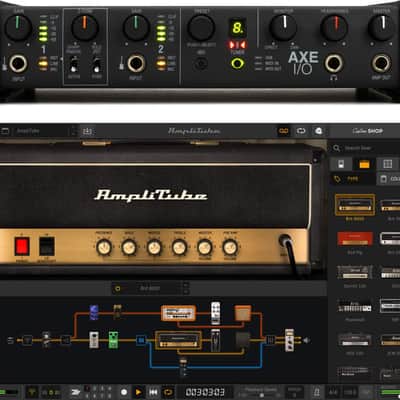Select the chain input icon
This screenshot has width=400, height=400.
[x=10, y=340]
